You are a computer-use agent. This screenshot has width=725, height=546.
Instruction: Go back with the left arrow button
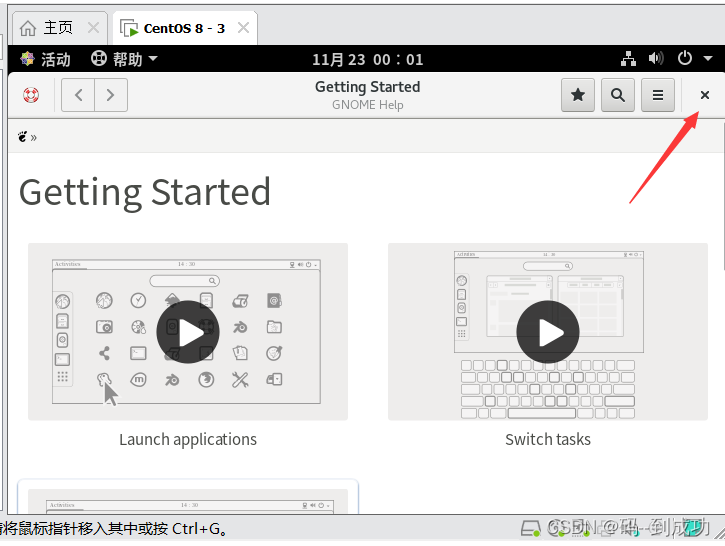tap(78, 95)
